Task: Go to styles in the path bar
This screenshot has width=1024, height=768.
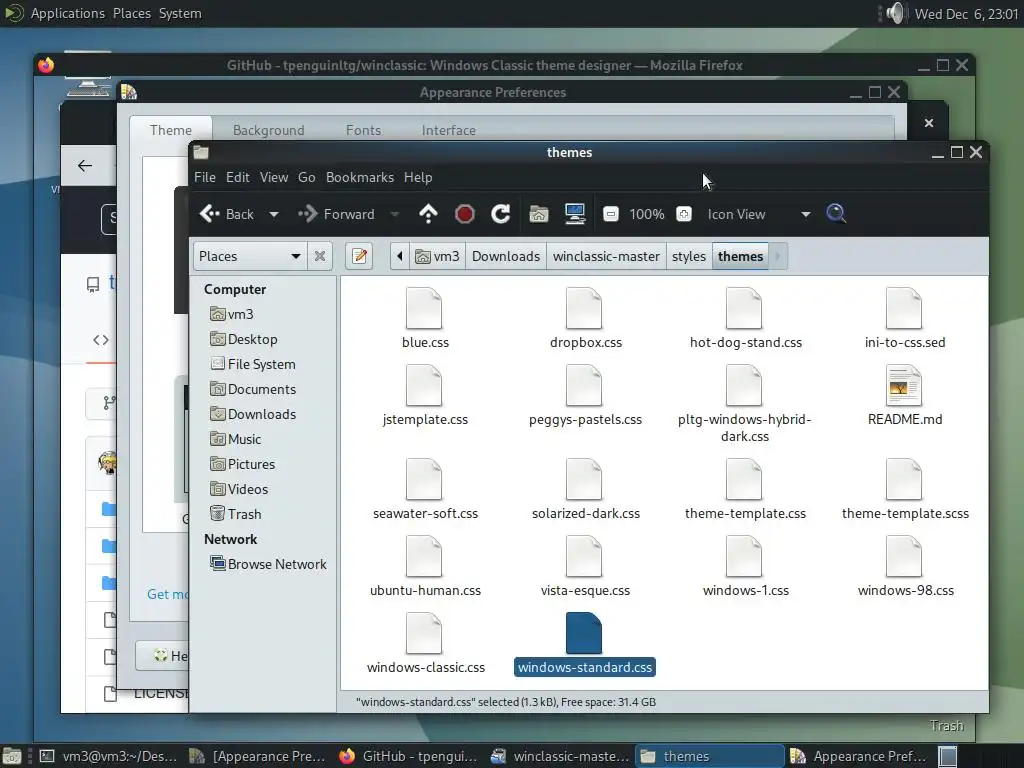Action: [689, 256]
